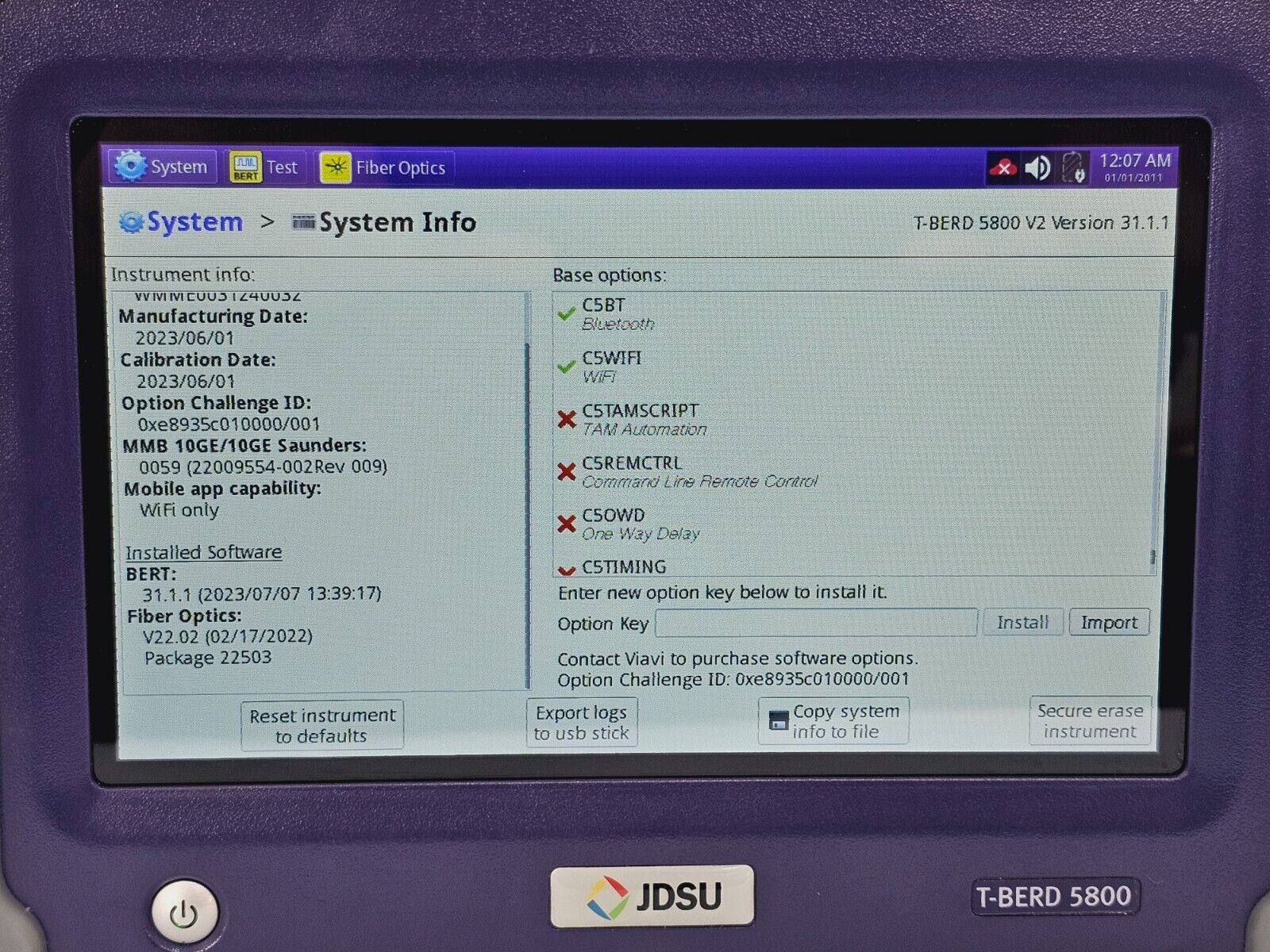This screenshot has width=1270, height=952.
Task: Click the battery charging status icon
Action: (1073, 168)
